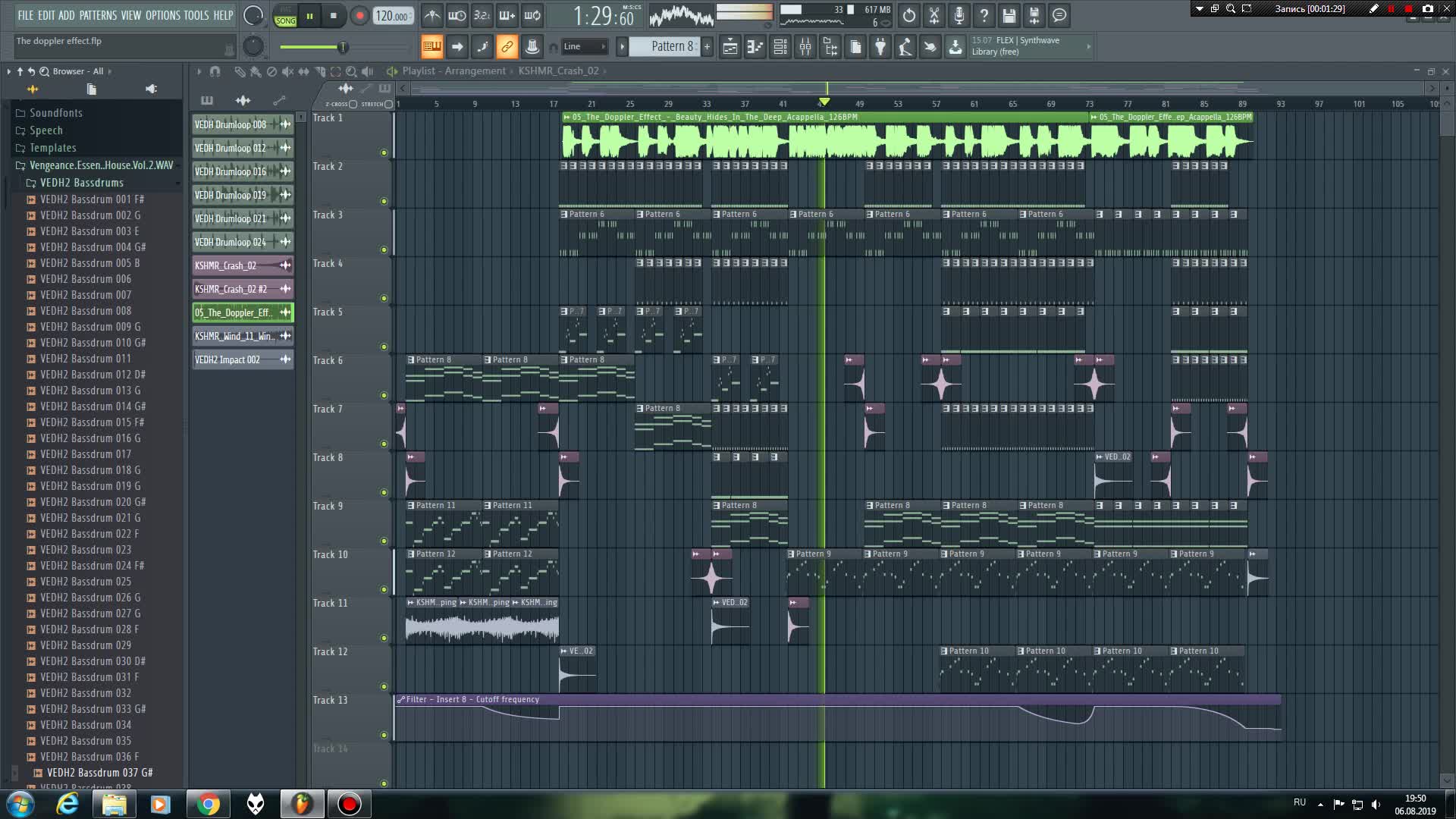This screenshot has width=1456, height=819.
Task: Click the main pitch knob
Action: tap(253, 46)
